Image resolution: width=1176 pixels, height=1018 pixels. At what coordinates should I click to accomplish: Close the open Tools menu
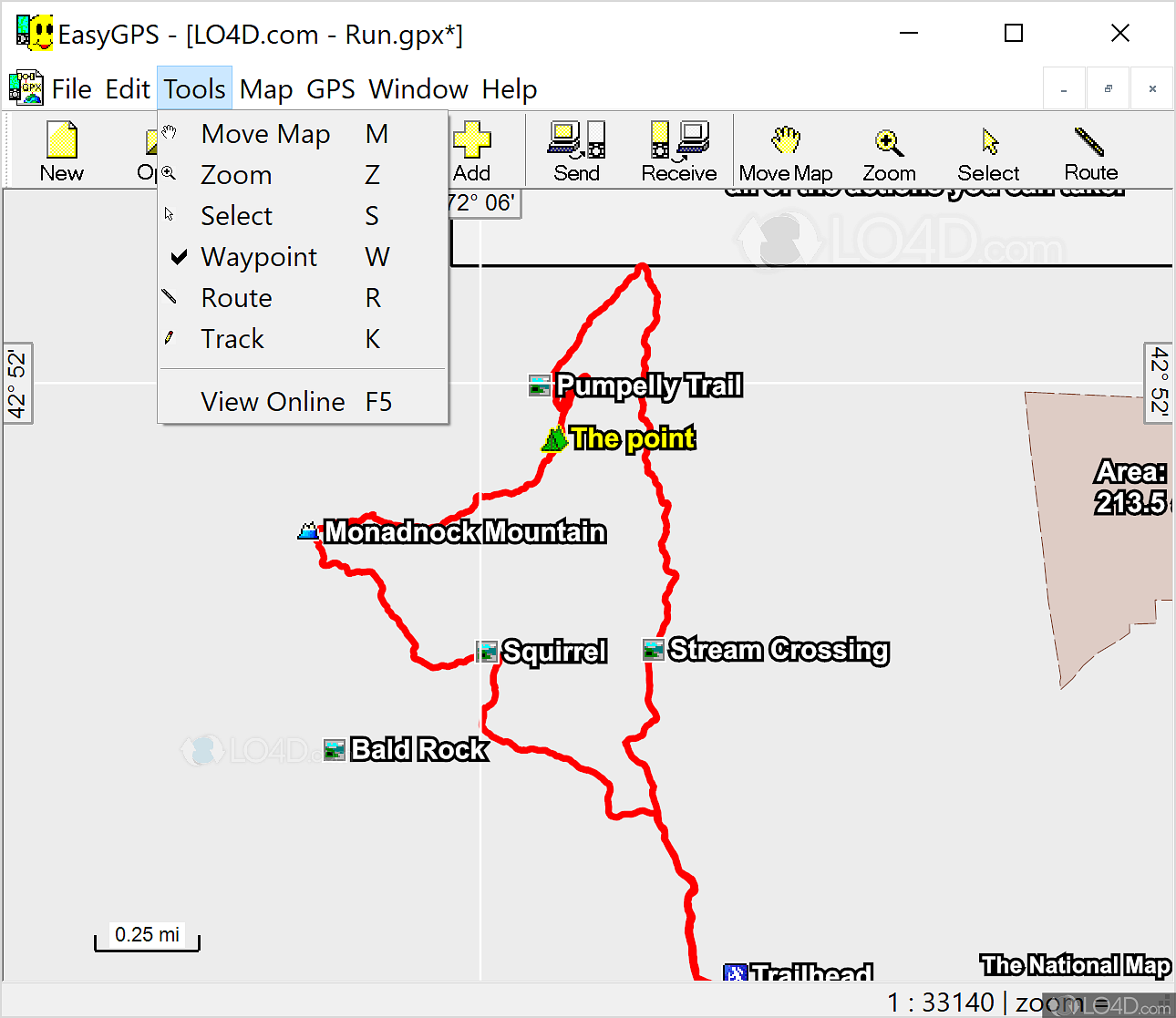pyautogui.click(x=194, y=89)
